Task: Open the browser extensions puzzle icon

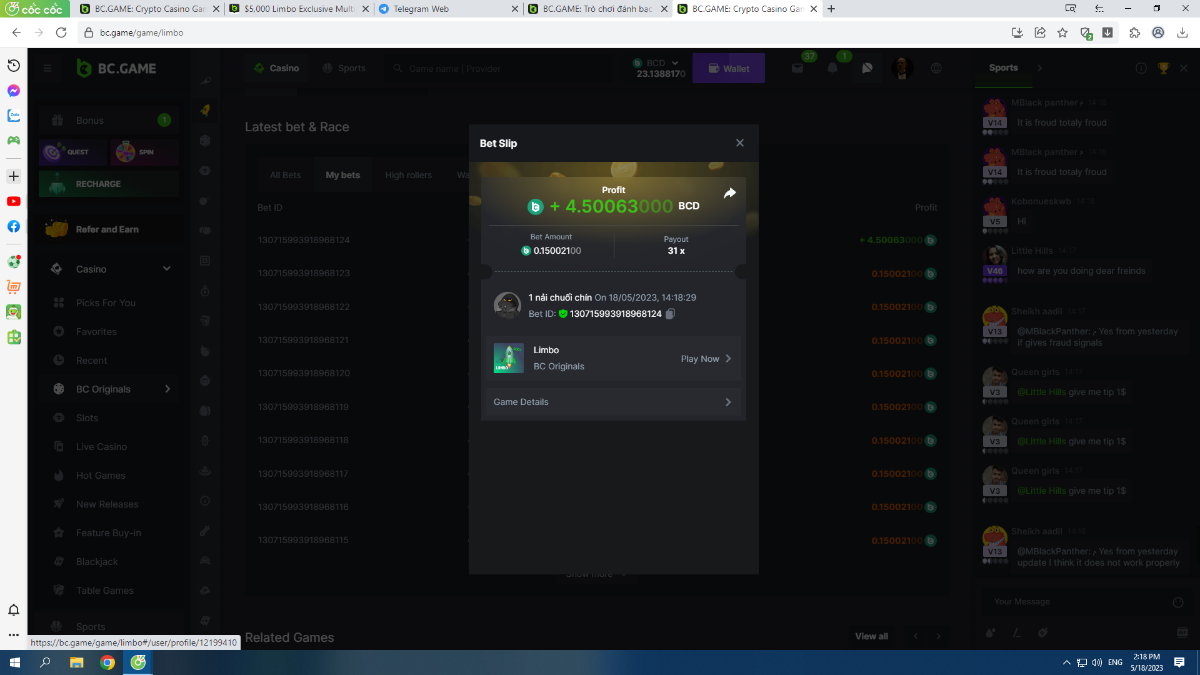Action: 1134,32
